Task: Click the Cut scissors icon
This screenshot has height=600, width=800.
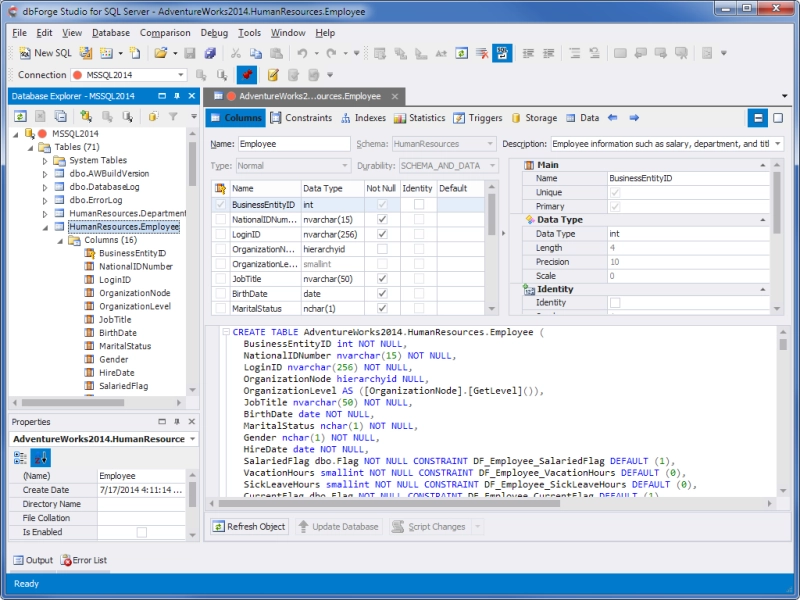Action: pos(235,53)
